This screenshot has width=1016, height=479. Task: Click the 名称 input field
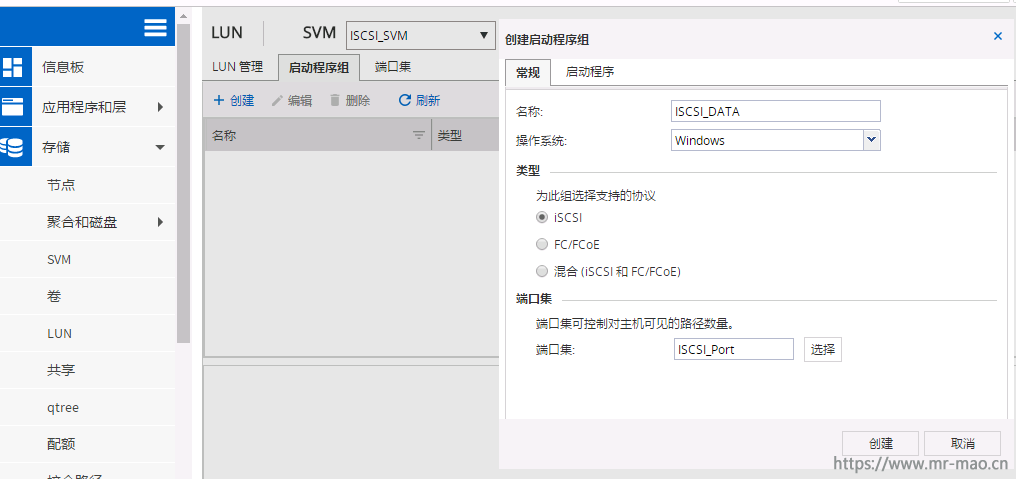(x=776, y=111)
